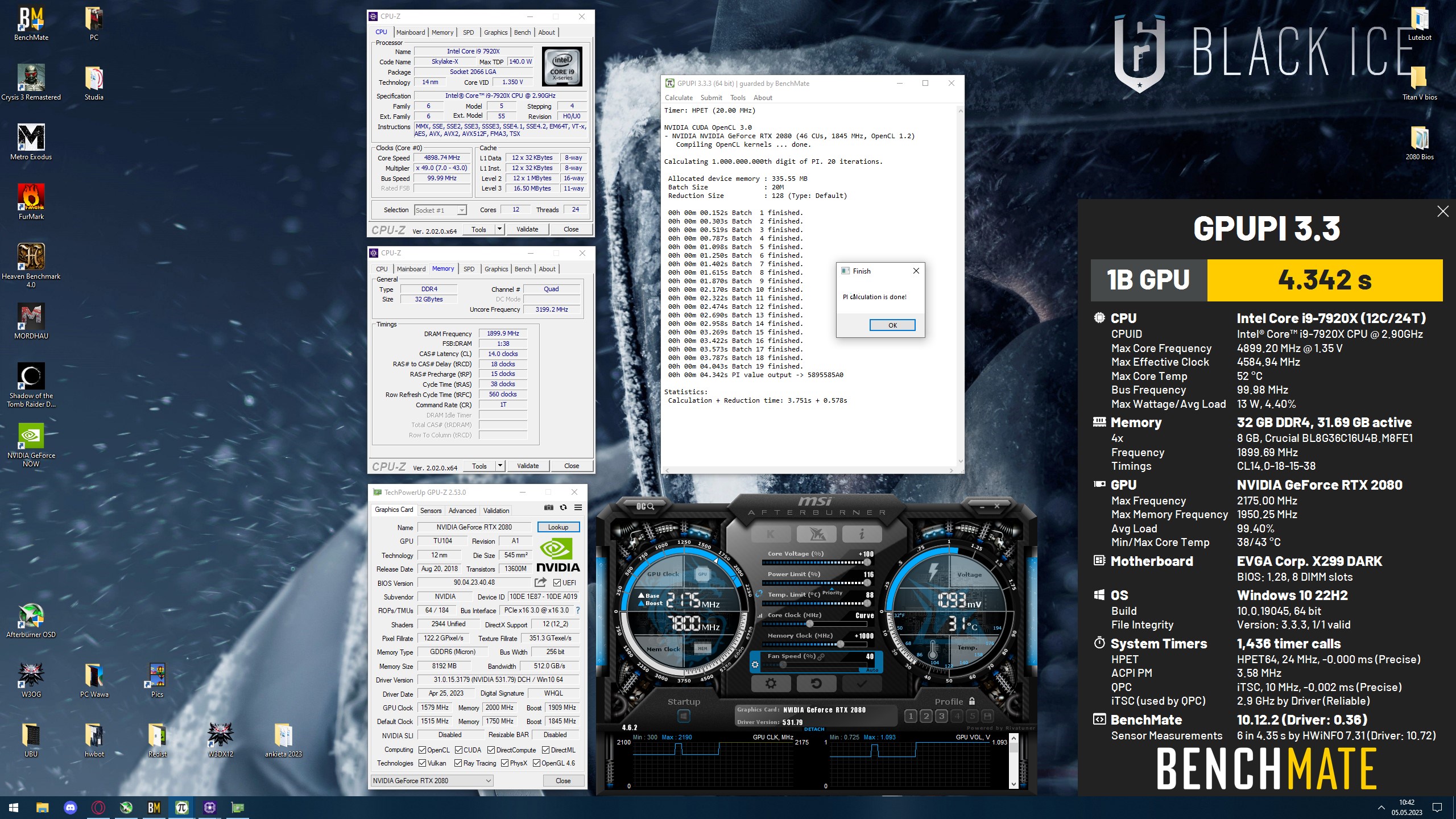The width and height of the screenshot is (1456, 819).
Task: Open the Windows Start menu
Action: click(x=14, y=808)
